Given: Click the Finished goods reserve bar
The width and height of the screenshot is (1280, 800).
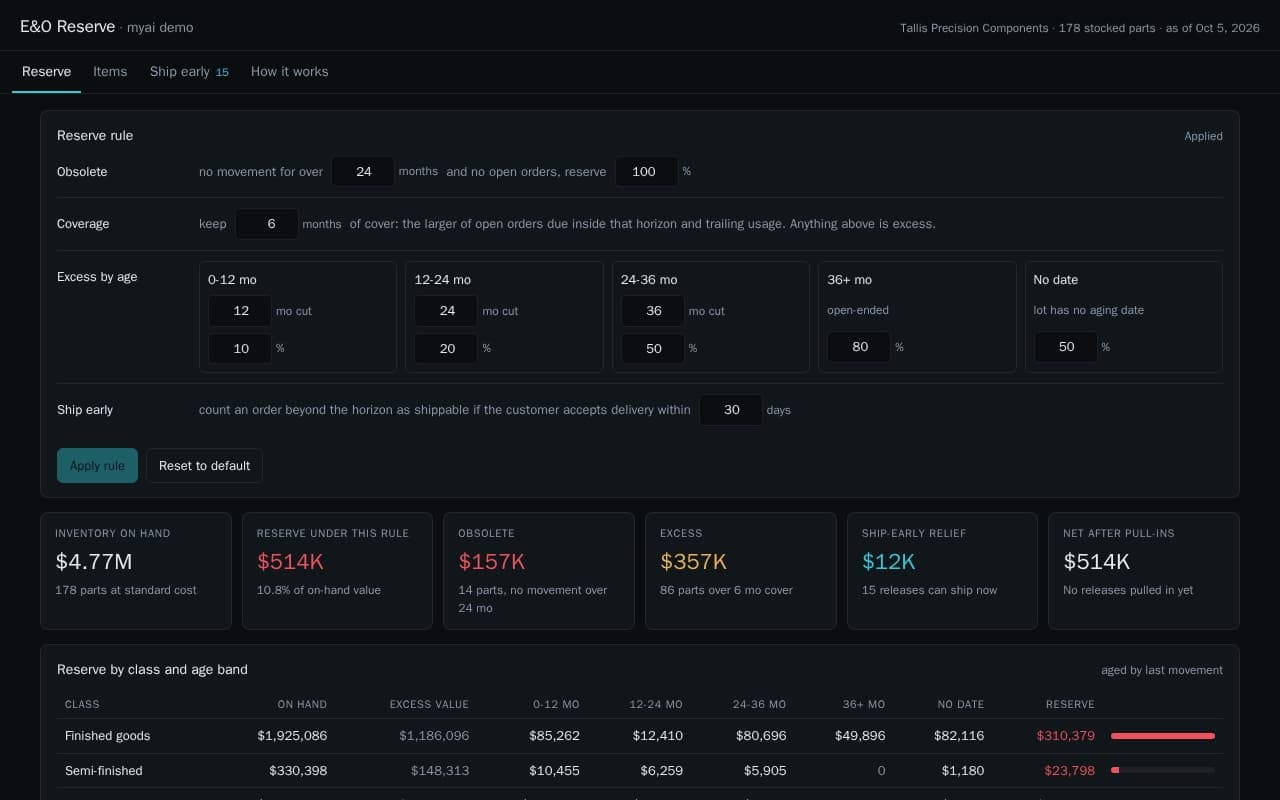Looking at the screenshot, I should (x=1163, y=736).
